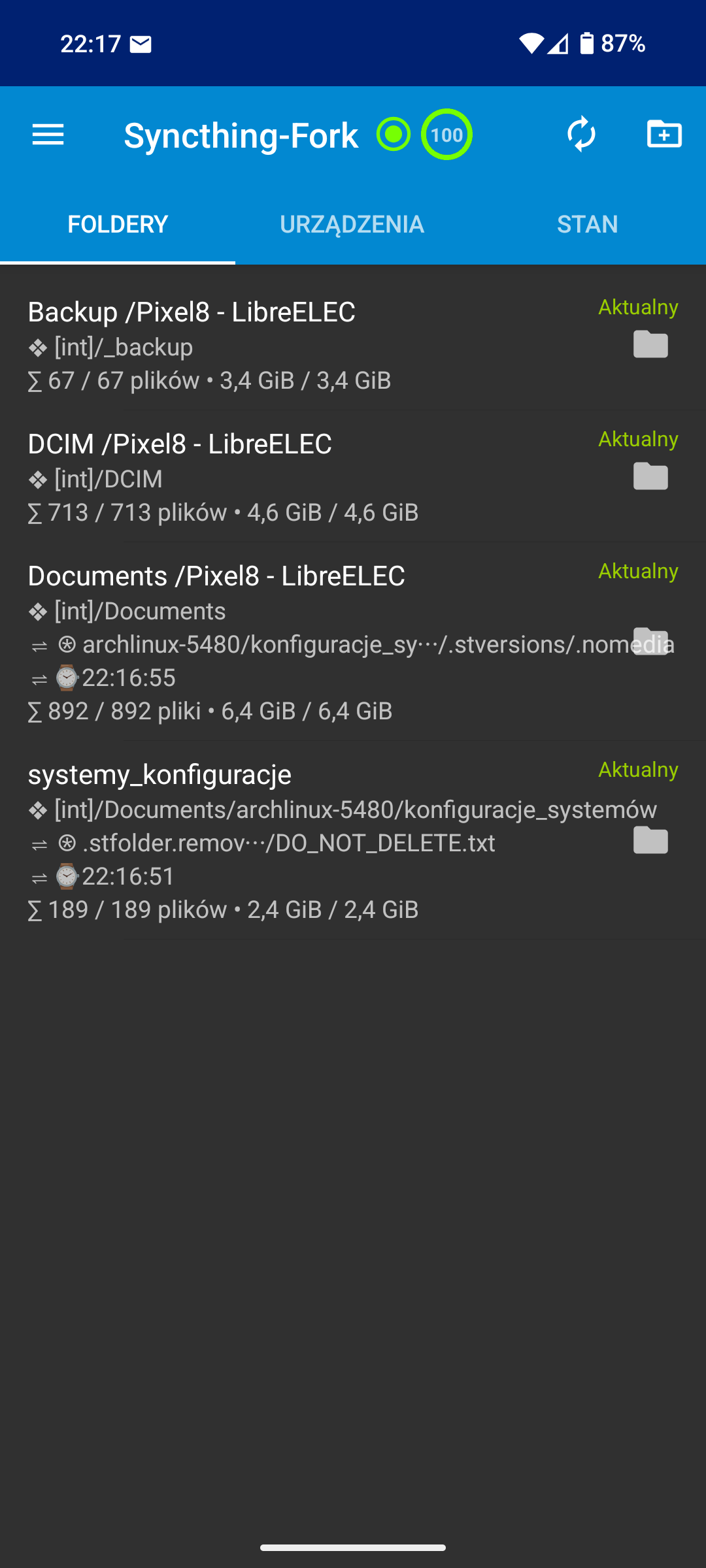Screen dimensions: 706x1568
Task: Open systemy_konfiguracje folder entry
Action: click(160, 775)
